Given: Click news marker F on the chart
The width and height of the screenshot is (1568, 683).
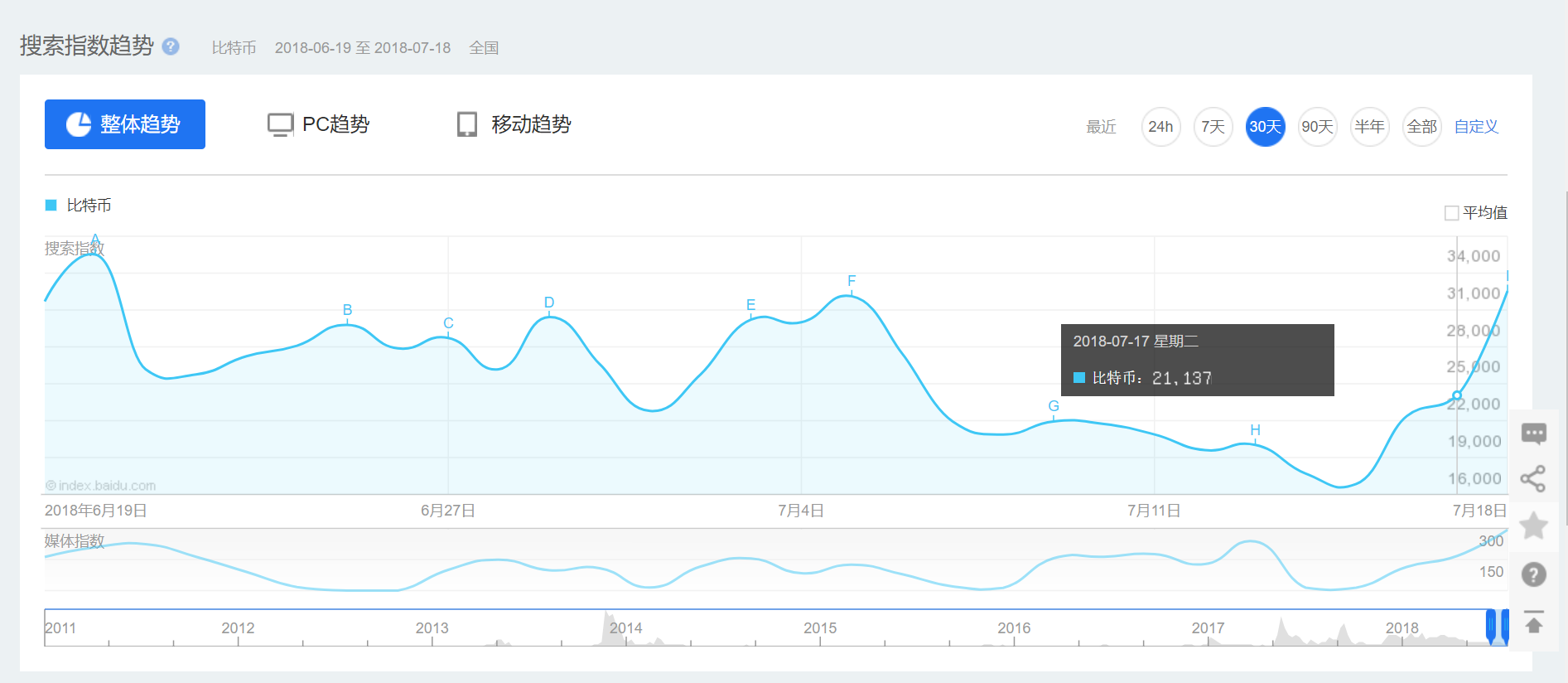Looking at the screenshot, I should pos(852,281).
